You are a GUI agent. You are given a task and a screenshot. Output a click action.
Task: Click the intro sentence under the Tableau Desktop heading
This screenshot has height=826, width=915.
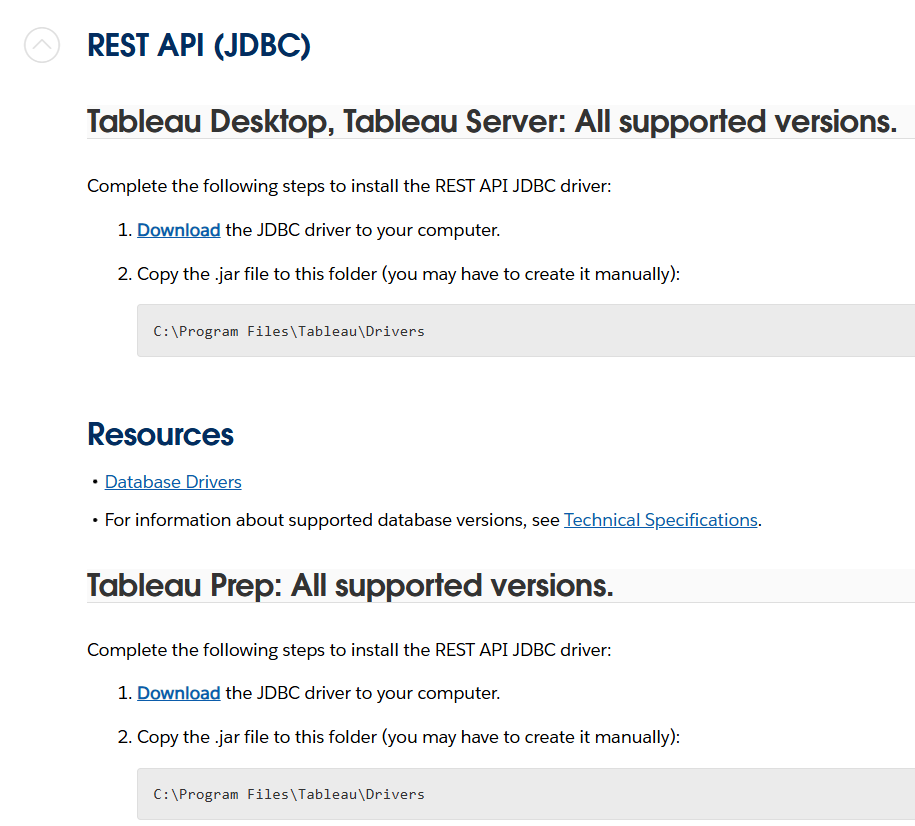coord(349,186)
